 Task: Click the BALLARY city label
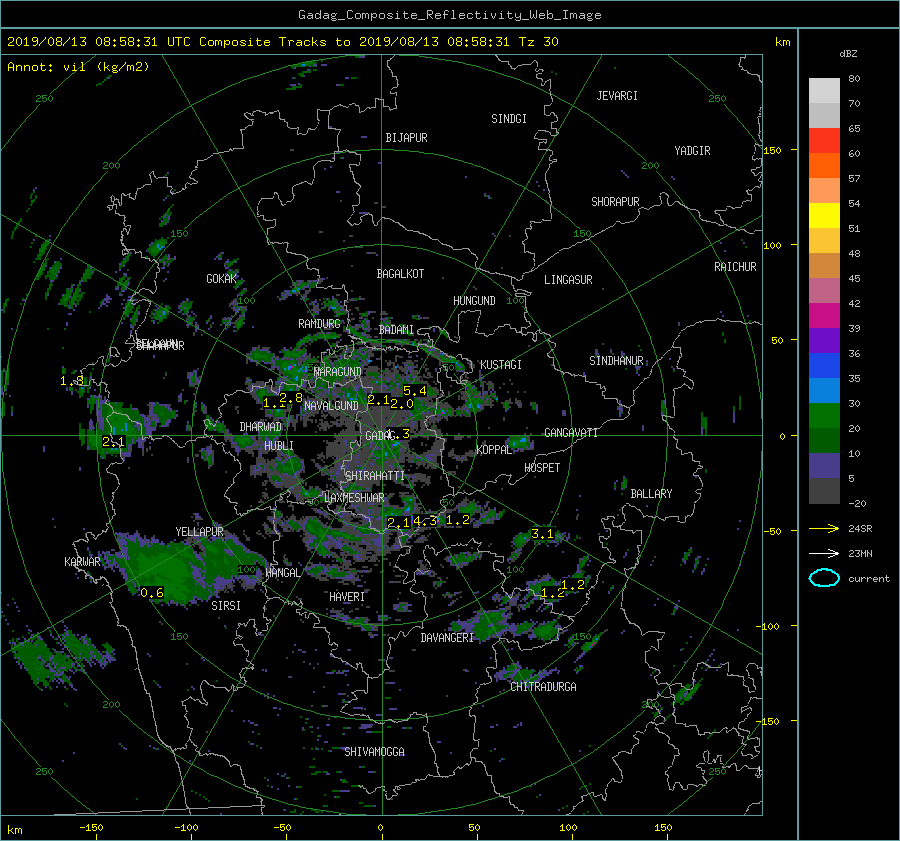coord(651,494)
